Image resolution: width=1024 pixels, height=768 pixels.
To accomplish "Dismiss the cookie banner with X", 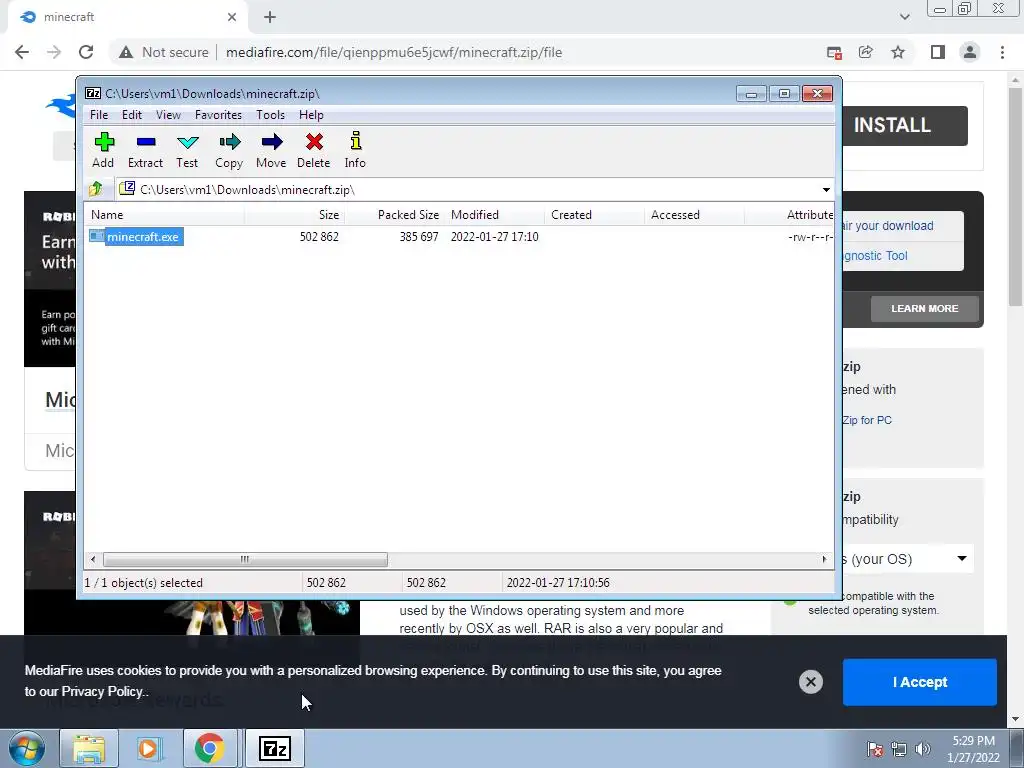I will (810, 682).
